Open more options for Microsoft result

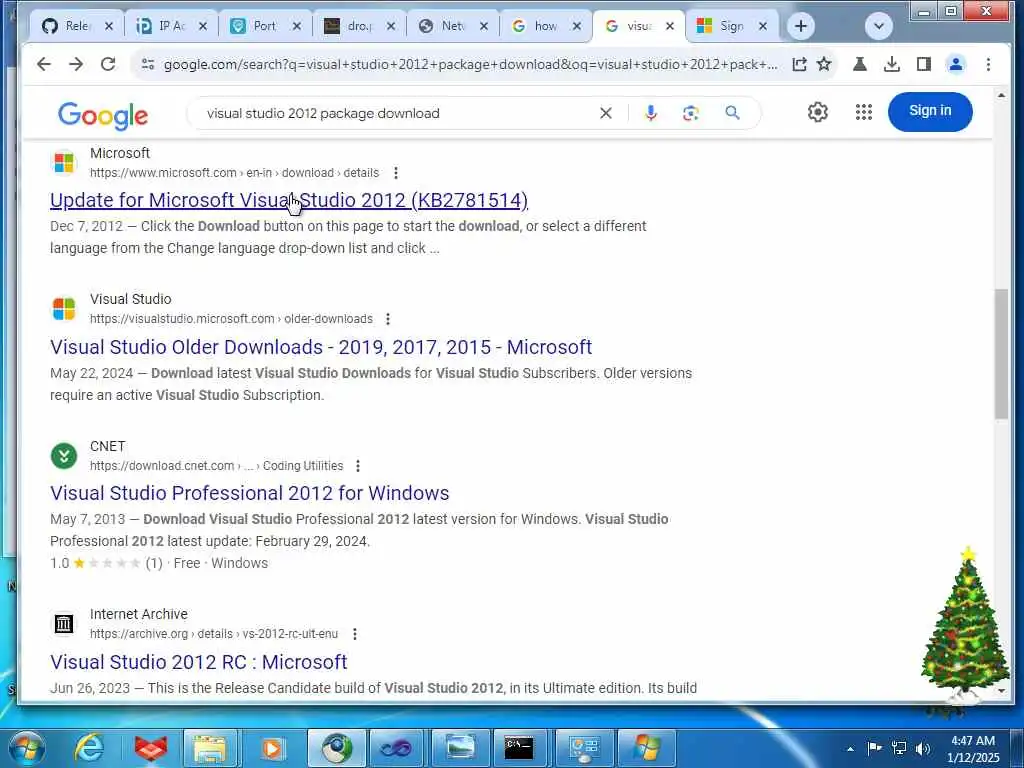point(396,173)
